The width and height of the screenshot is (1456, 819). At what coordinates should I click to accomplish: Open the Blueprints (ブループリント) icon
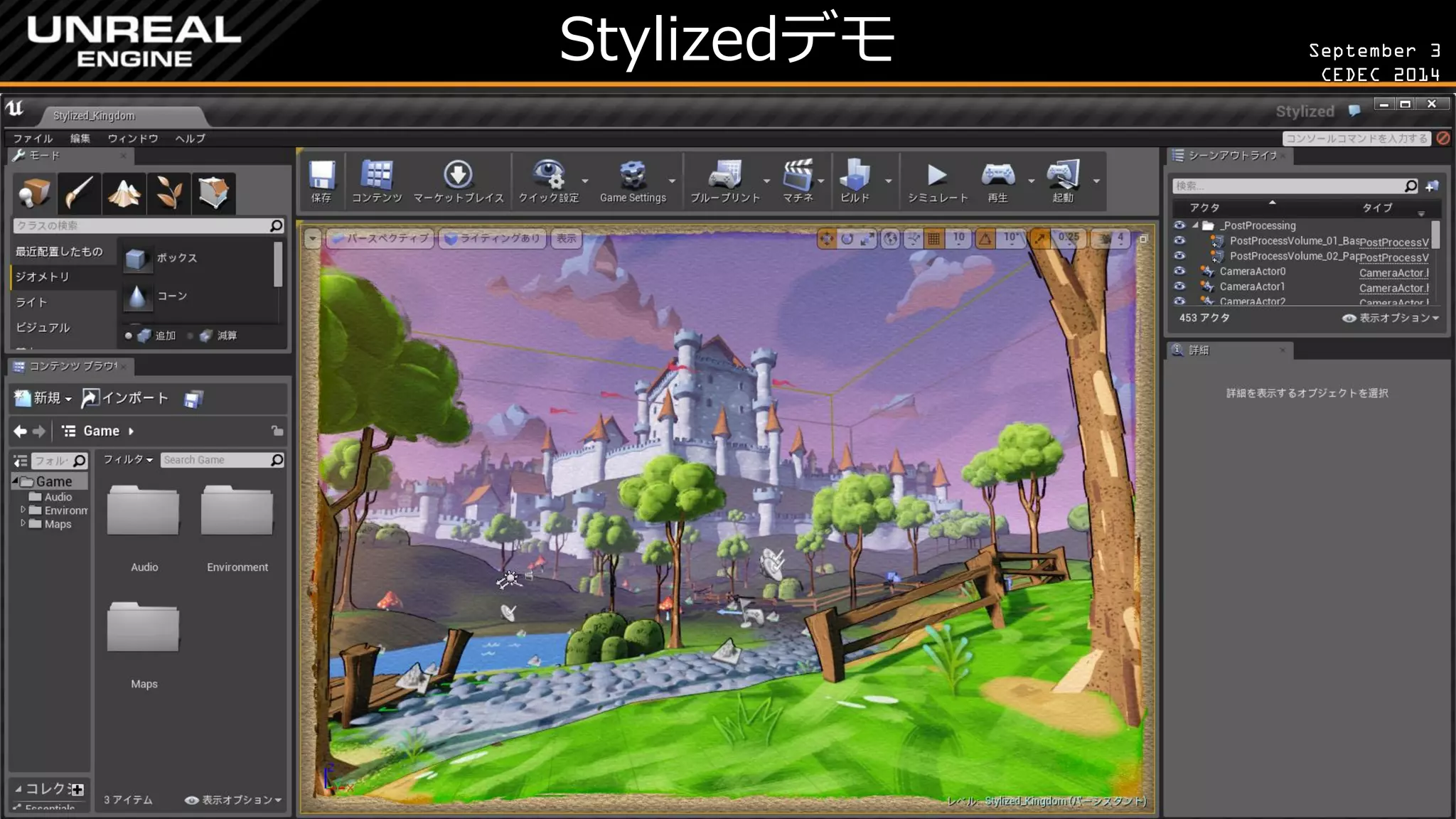[x=725, y=175]
